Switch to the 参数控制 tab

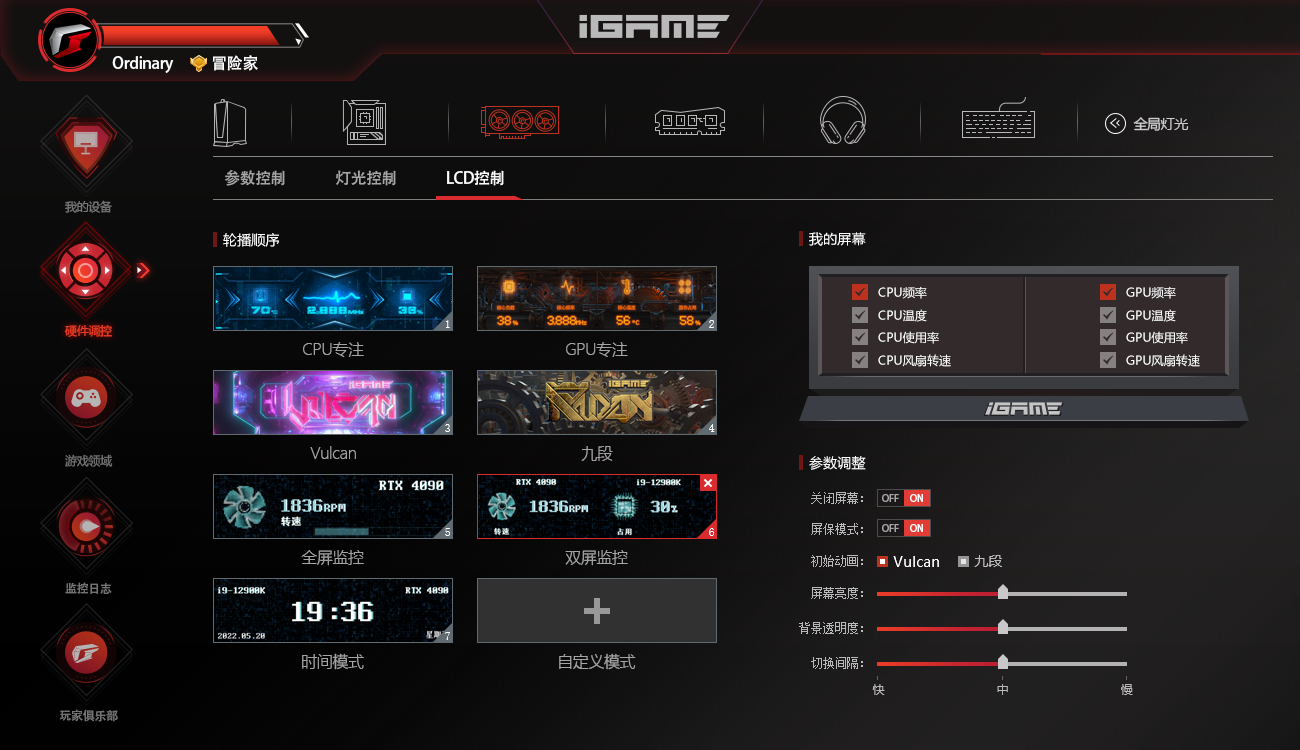tap(255, 178)
